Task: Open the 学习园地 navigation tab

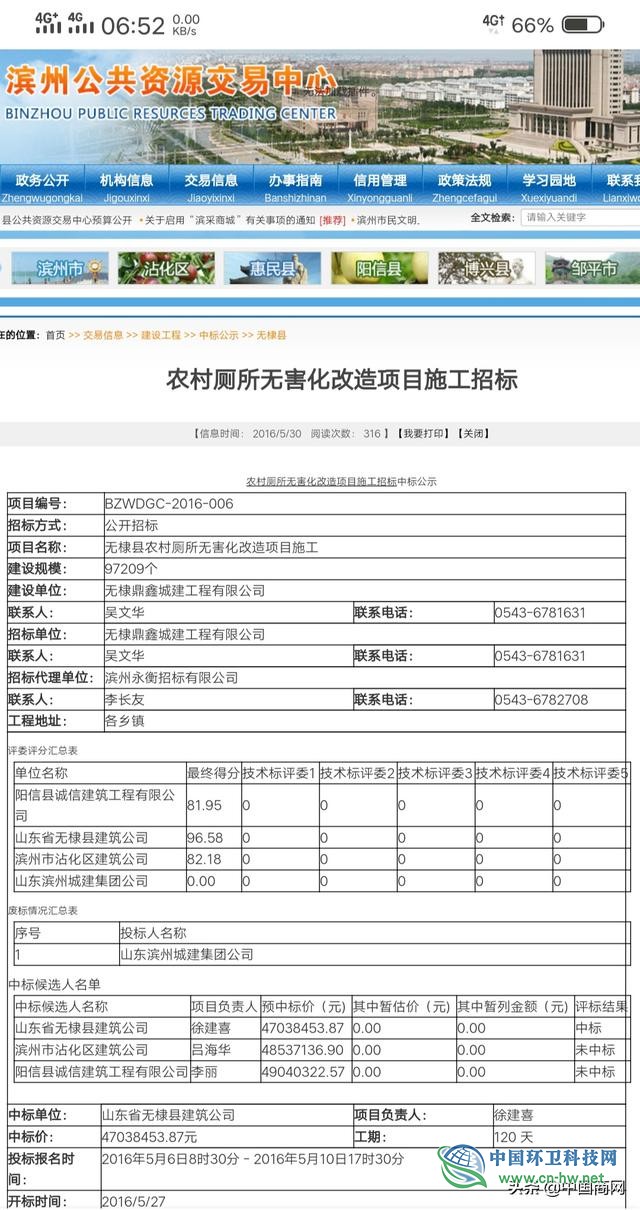Action: click(549, 186)
